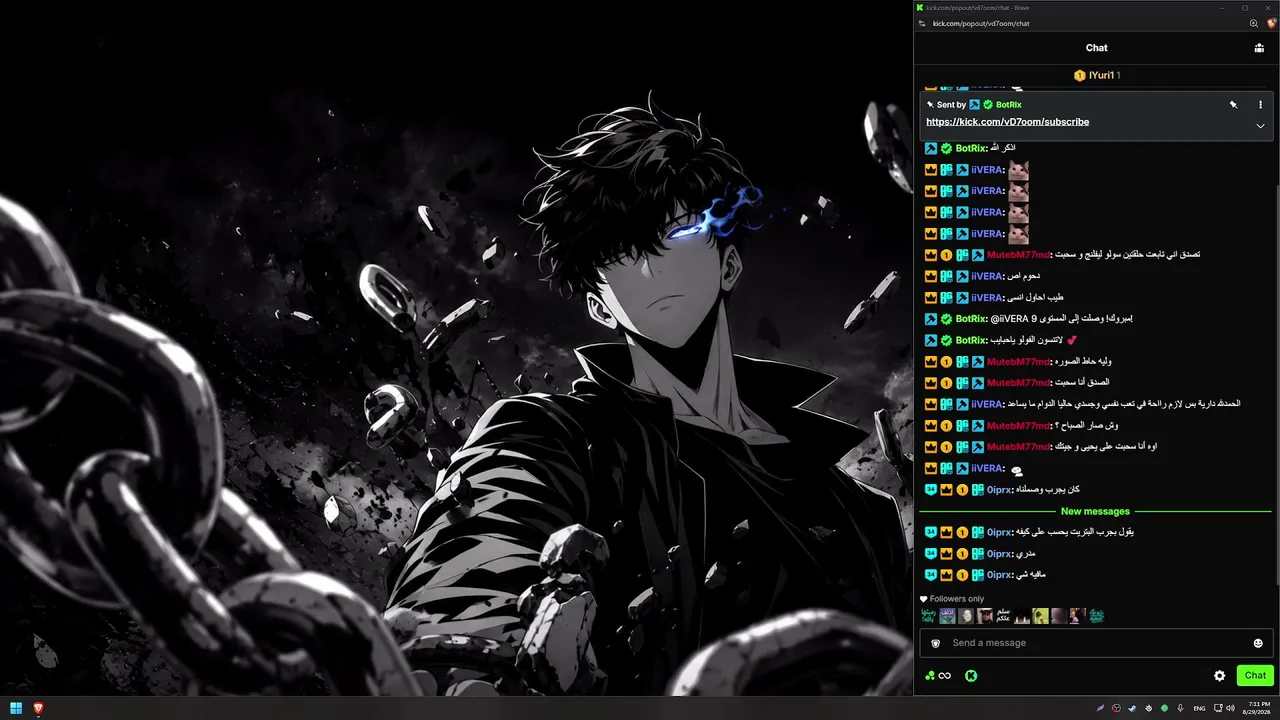Click the microphone tray icon
Image resolution: width=1280 pixels, height=720 pixels.
[x=1181, y=708]
